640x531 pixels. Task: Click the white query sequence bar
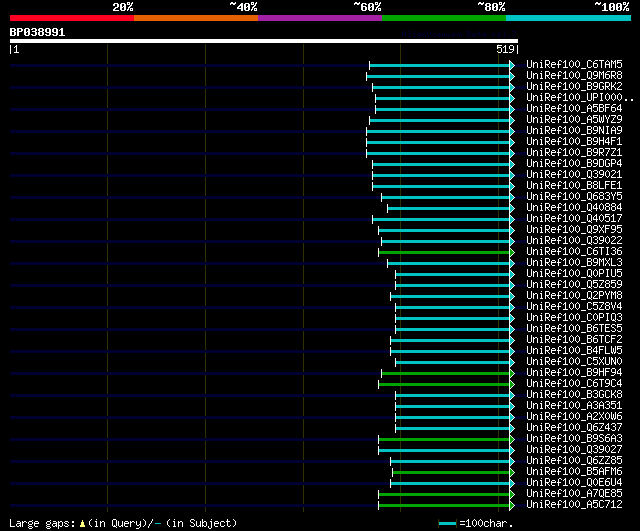click(x=264, y=41)
